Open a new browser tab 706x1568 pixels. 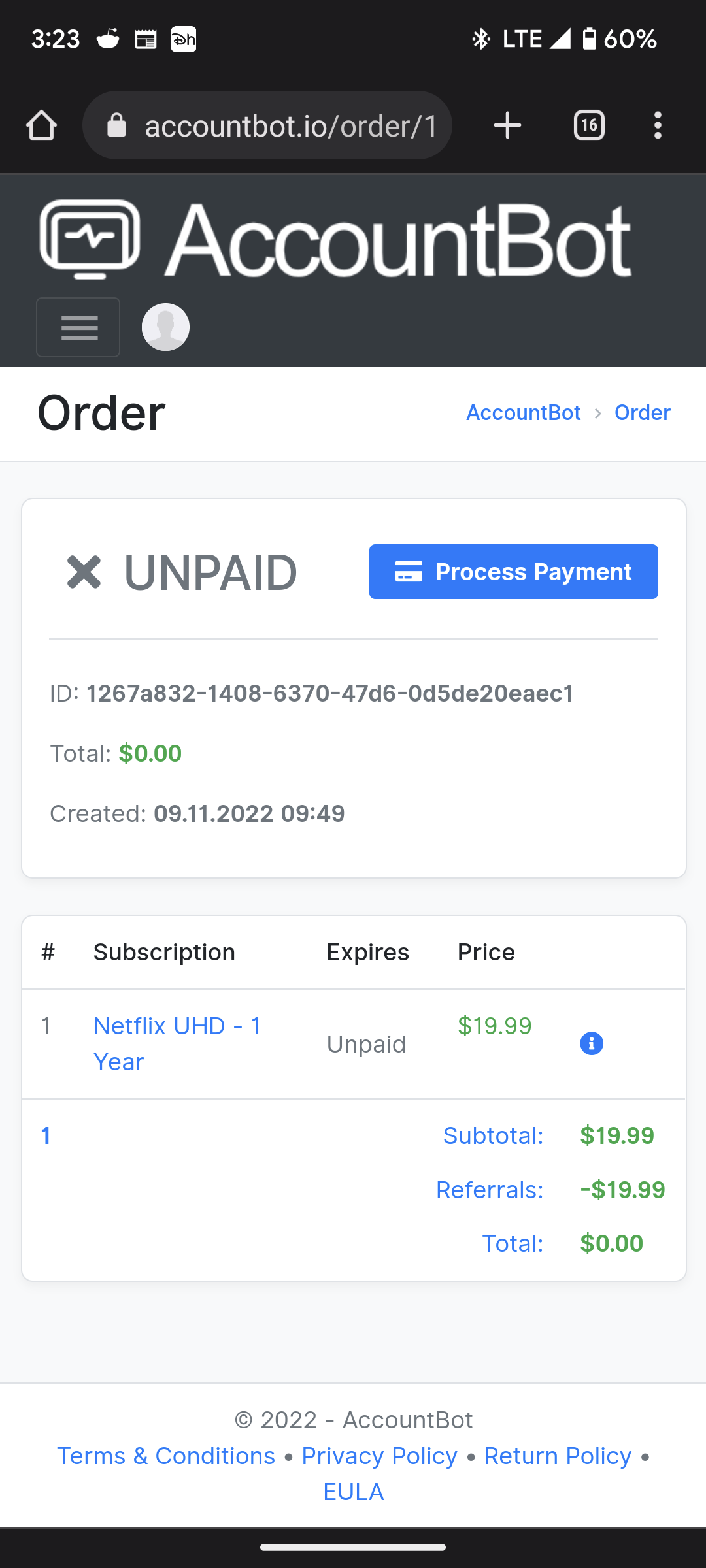pyautogui.click(x=507, y=125)
